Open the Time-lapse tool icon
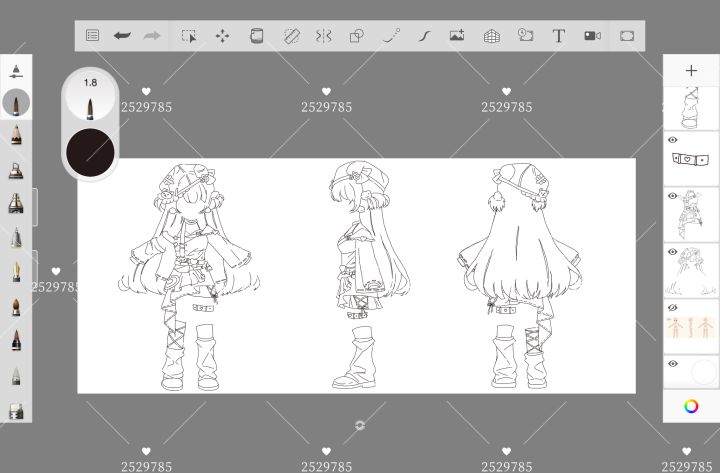The image size is (720, 473). [525, 35]
